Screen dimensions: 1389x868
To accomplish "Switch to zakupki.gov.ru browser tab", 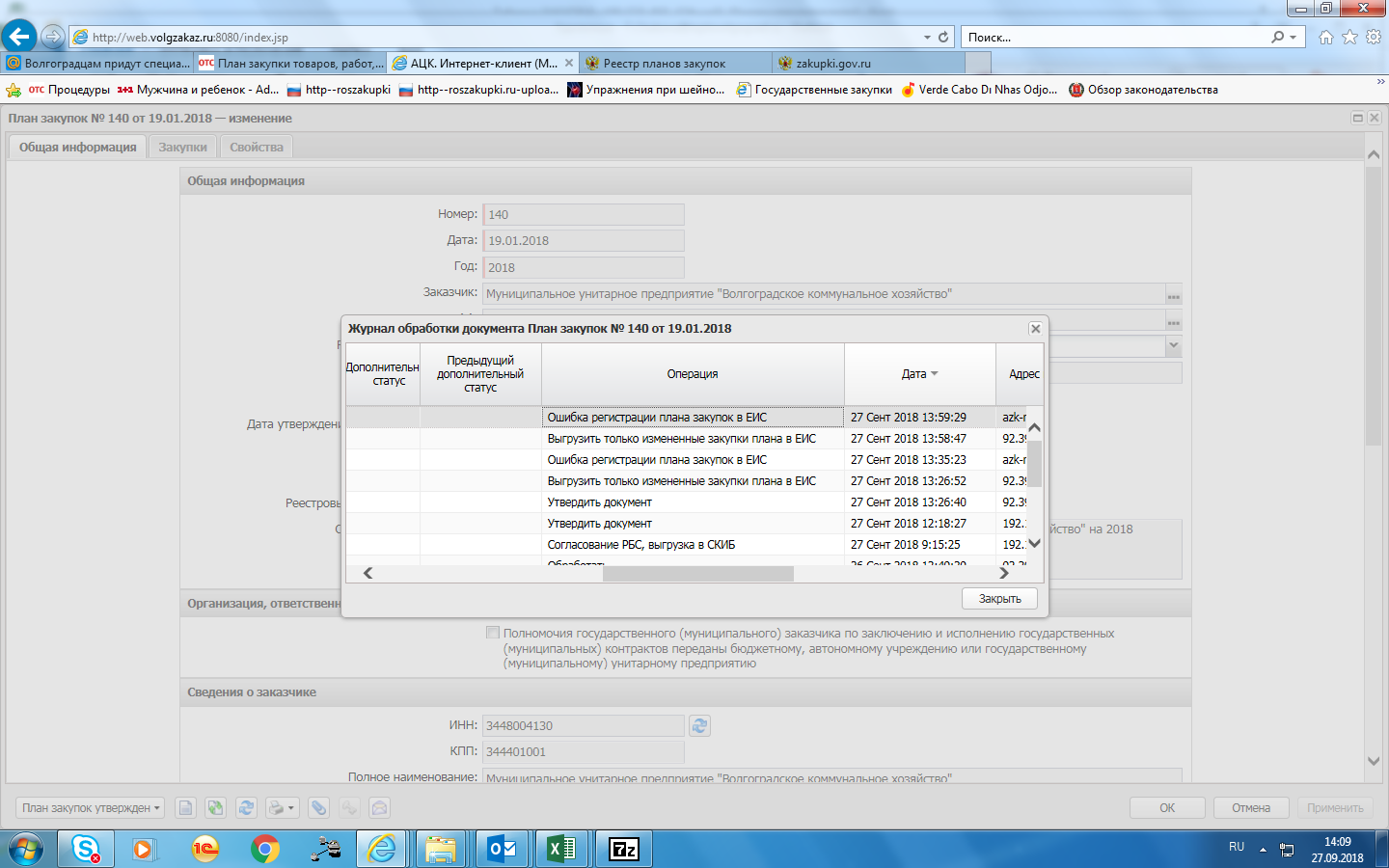I will (x=832, y=64).
